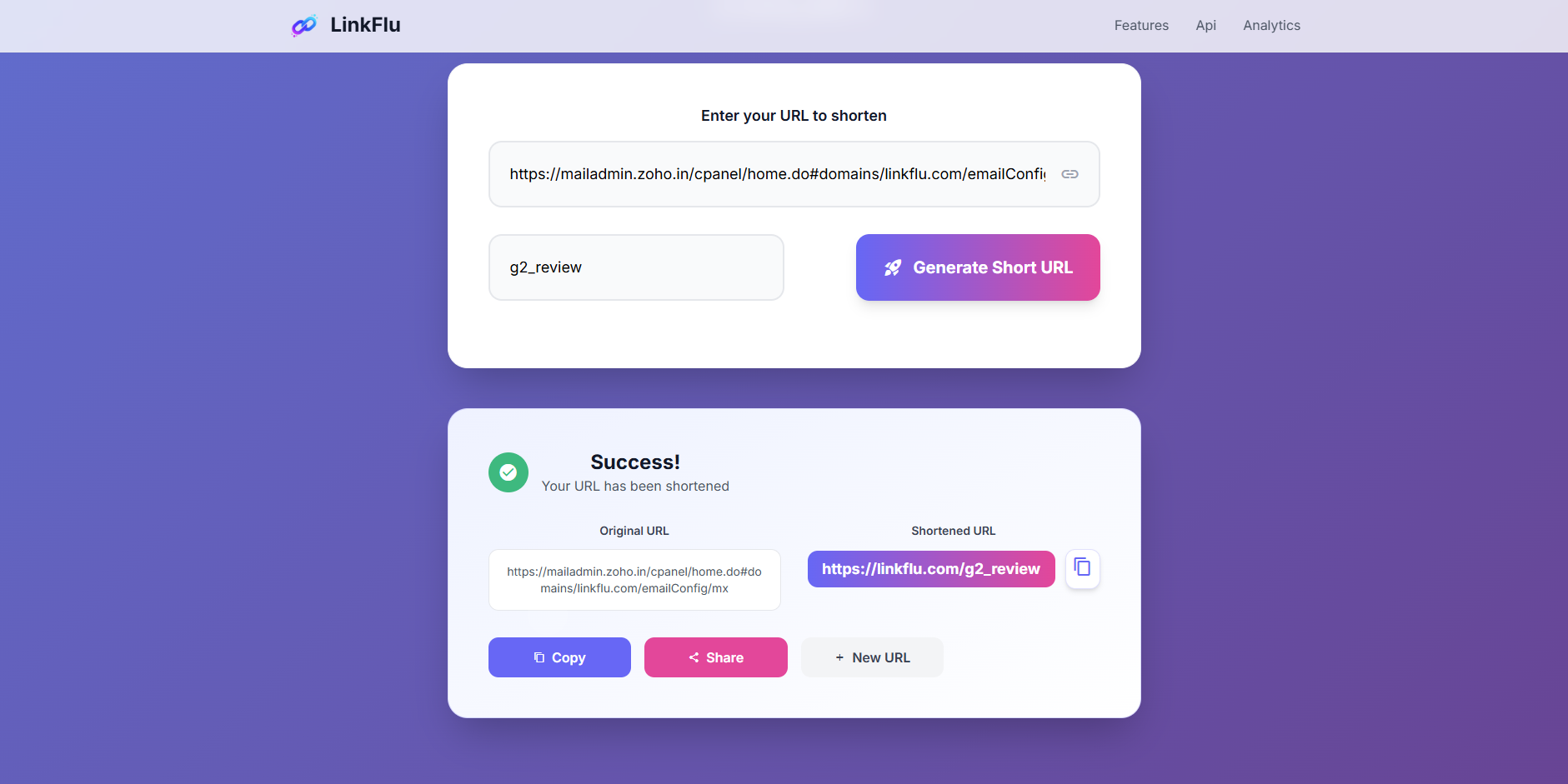Viewport: 1568px width, 784px height.
Task: Open the Features navigation item
Action: coord(1141,25)
